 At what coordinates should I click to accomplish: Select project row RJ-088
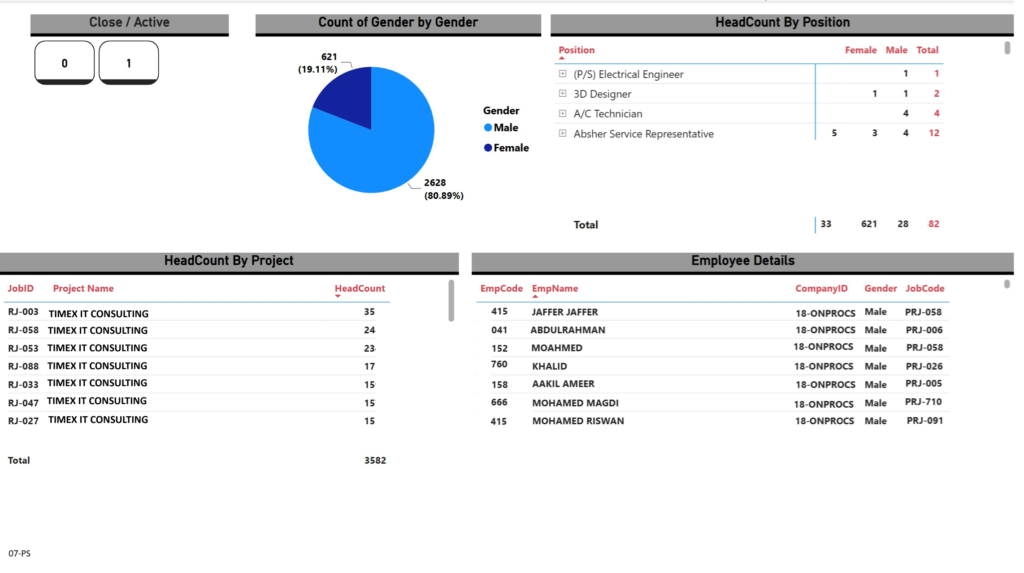point(196,366)
